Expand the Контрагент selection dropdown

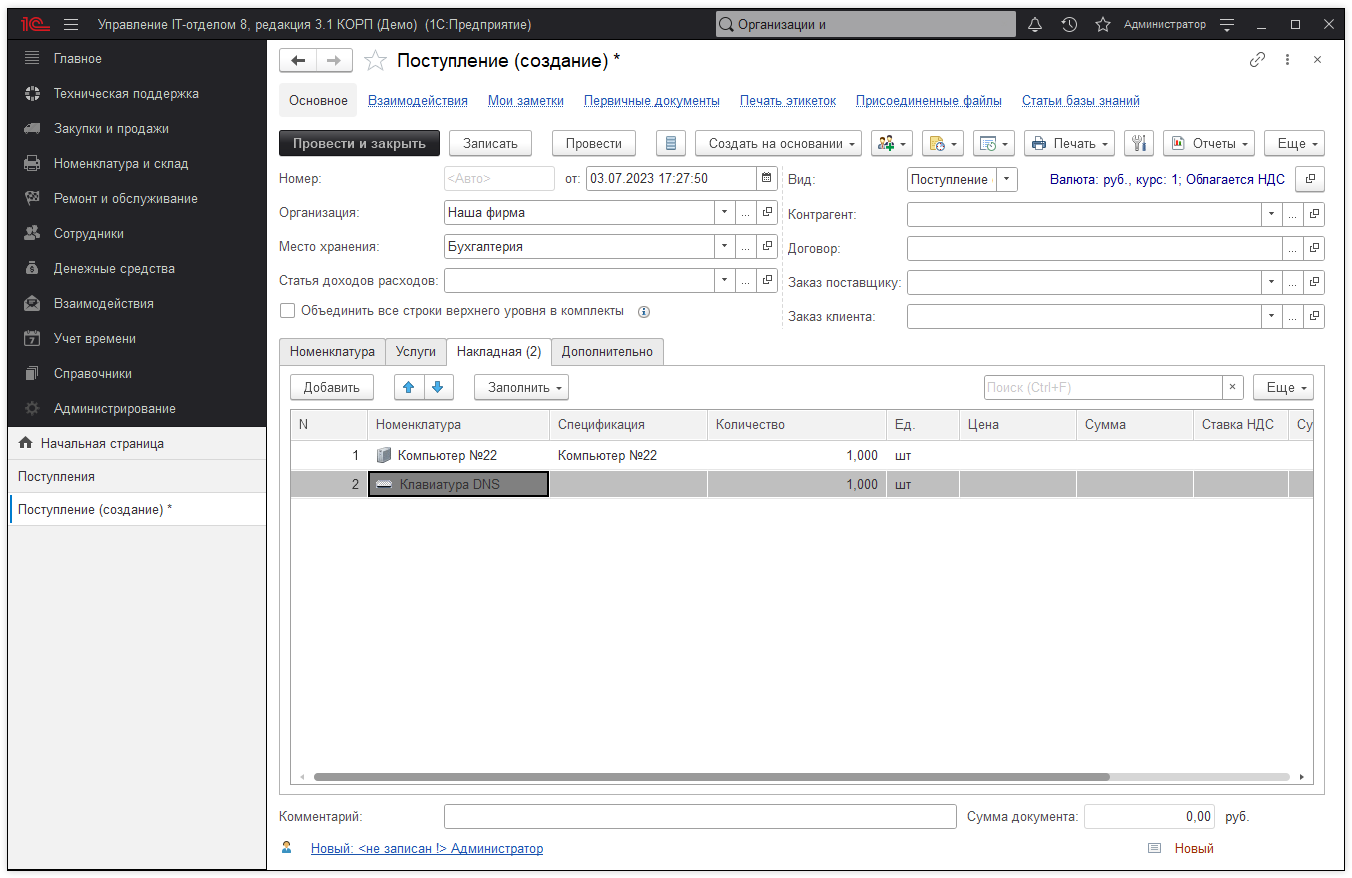click(1271, 213)
